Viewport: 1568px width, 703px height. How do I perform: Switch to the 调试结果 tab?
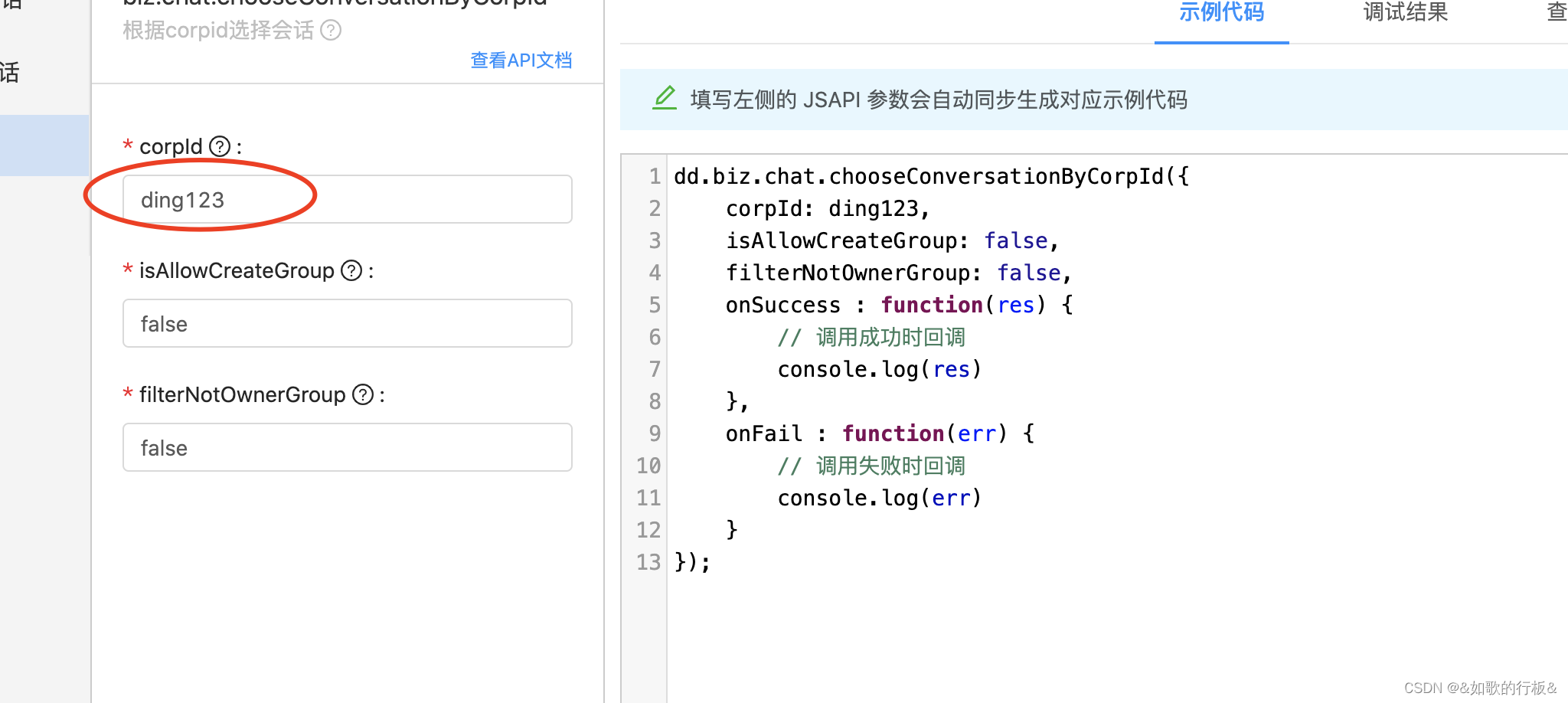[x=1406, y=12]
